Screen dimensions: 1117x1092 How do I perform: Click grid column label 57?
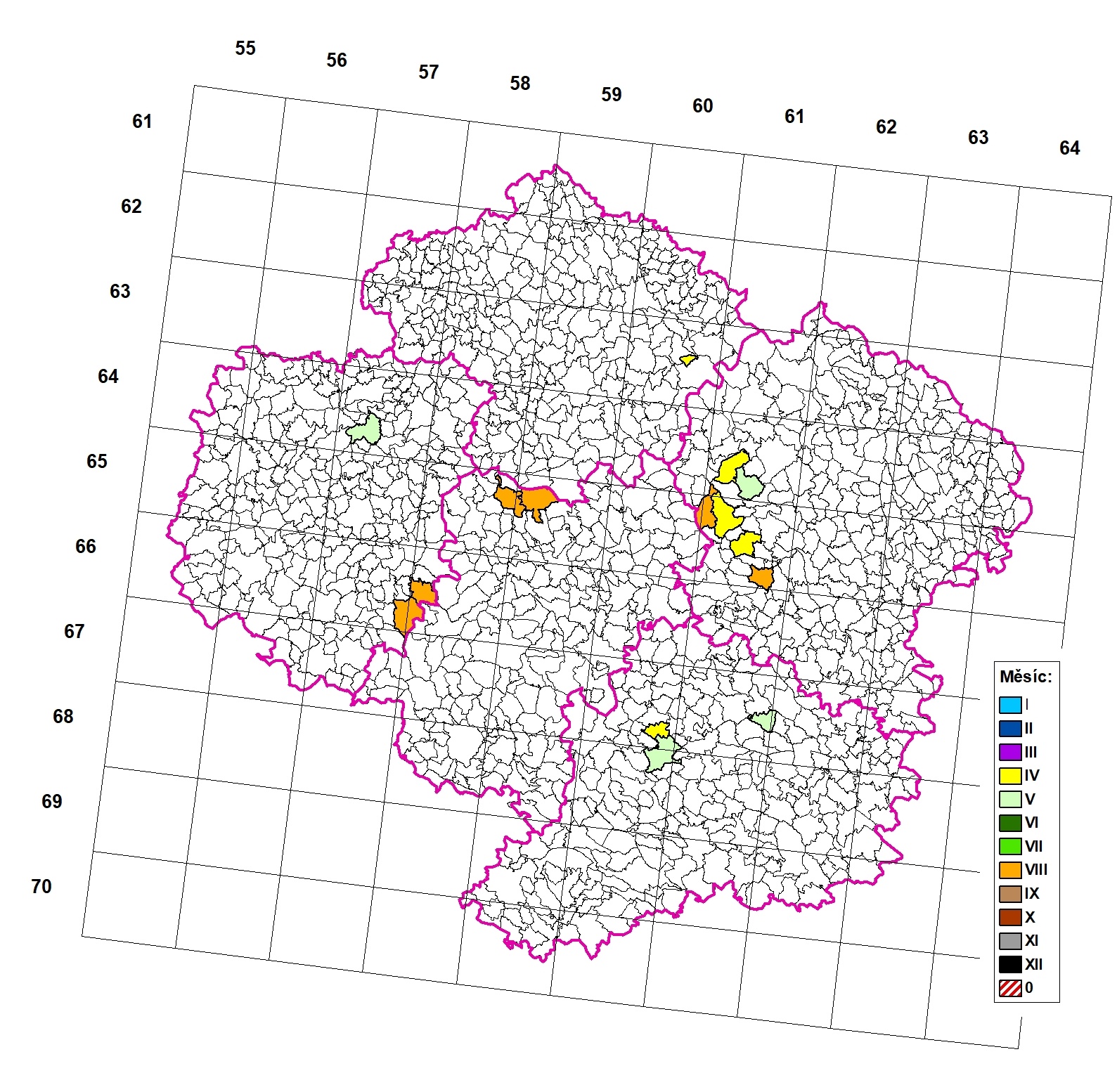pos(429,72)
